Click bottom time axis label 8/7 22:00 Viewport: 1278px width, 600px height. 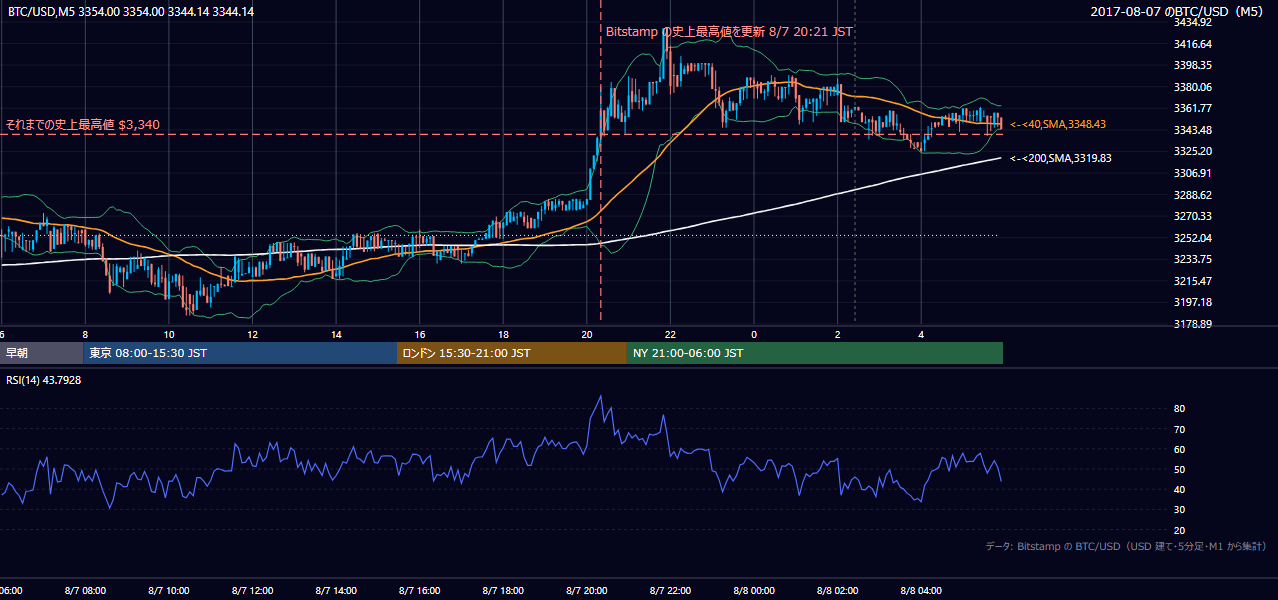pos(672,591)
